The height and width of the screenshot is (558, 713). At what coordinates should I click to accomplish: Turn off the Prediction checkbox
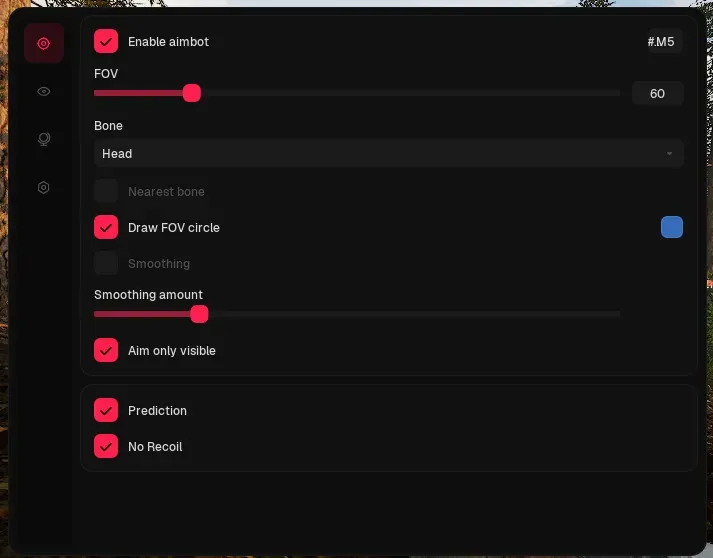106,410
